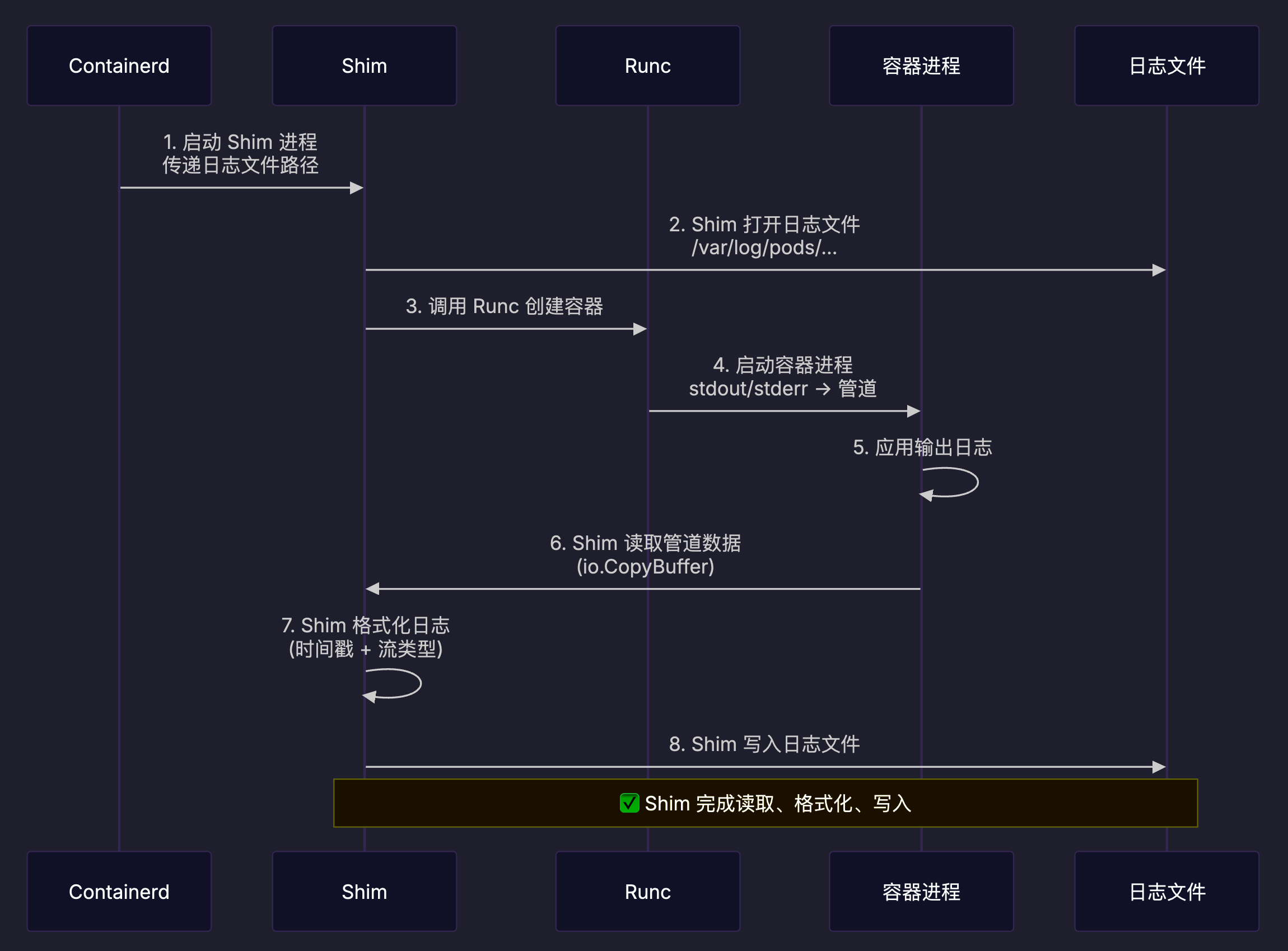Click the '8. Shim 写入日志文件' label
Image resolution: width=1288 pixels, height=951 pixels.
764,744
